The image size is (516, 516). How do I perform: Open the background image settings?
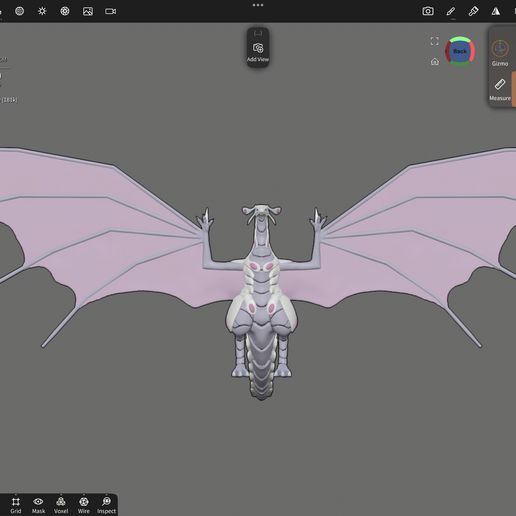88,11
